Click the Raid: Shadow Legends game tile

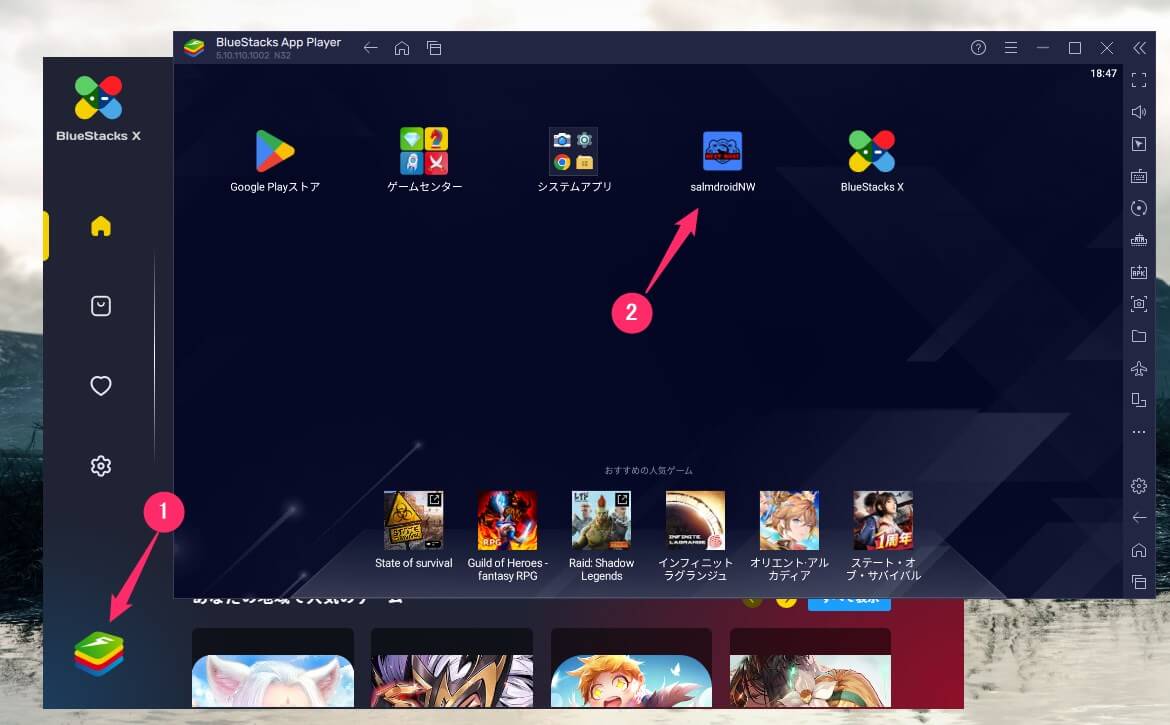point(601,520)
